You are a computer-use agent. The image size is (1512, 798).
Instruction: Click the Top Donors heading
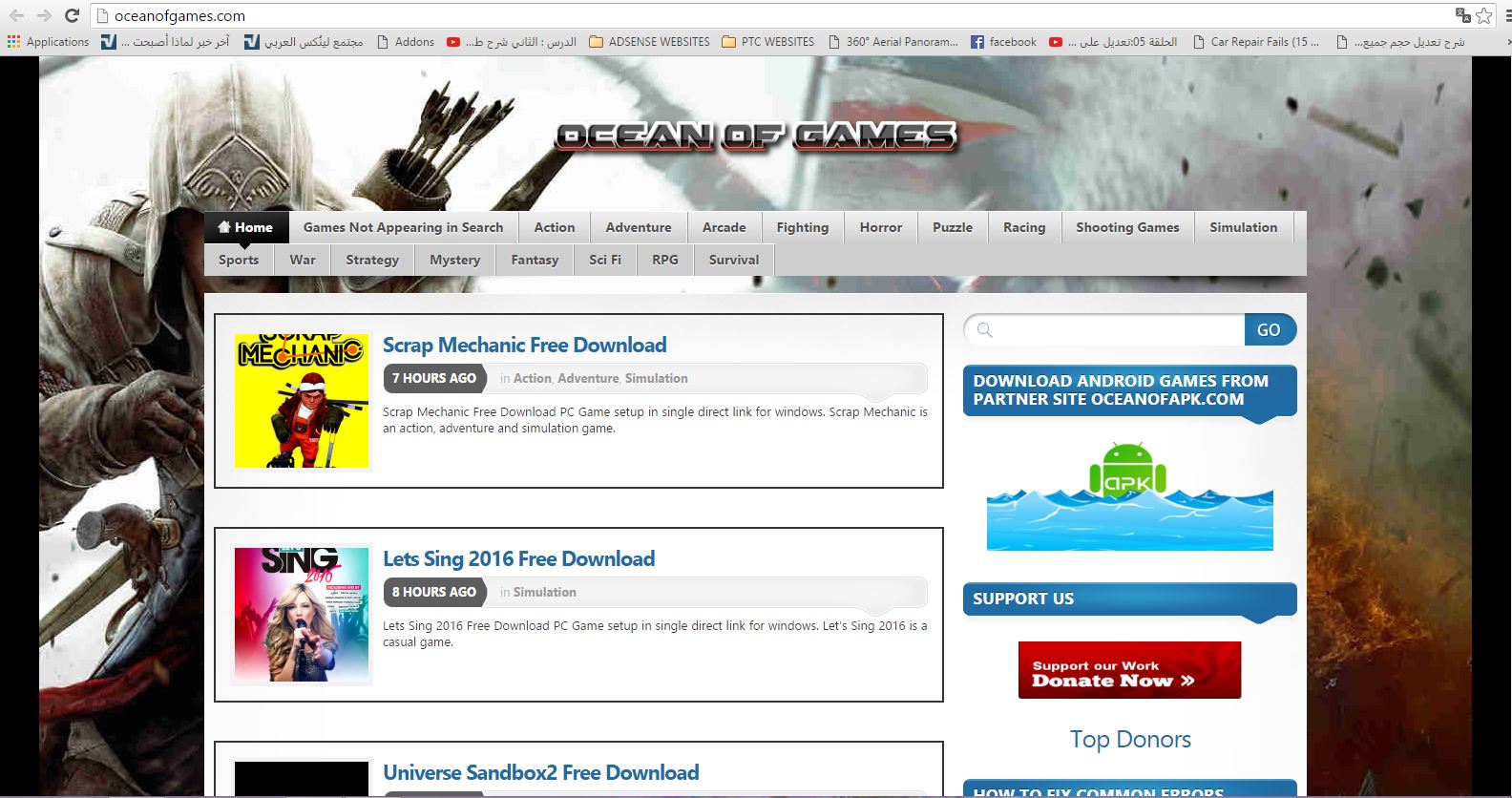pyautogui.click(x=1130, y=740)
